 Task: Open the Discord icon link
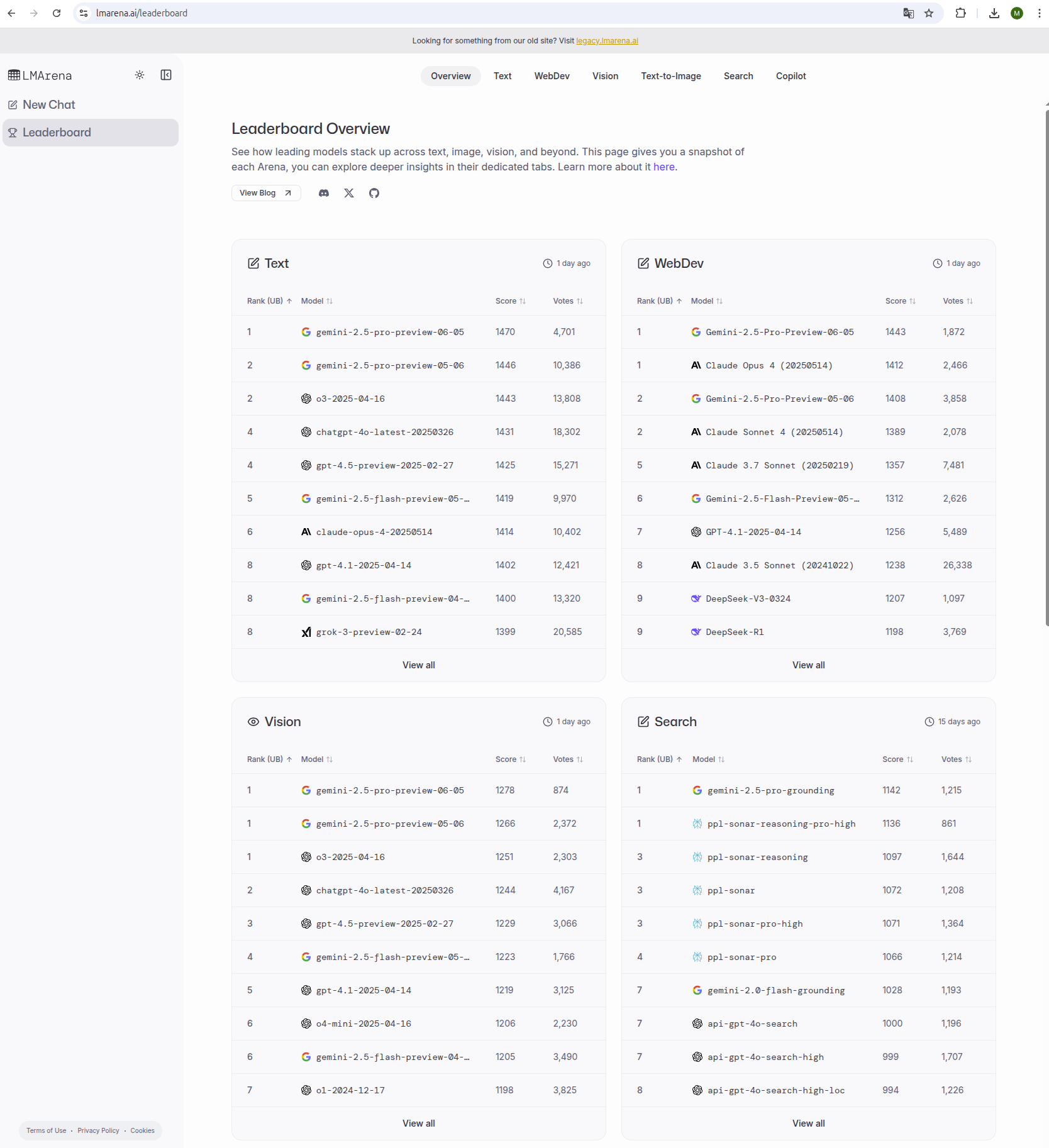(x=324, y=193)
